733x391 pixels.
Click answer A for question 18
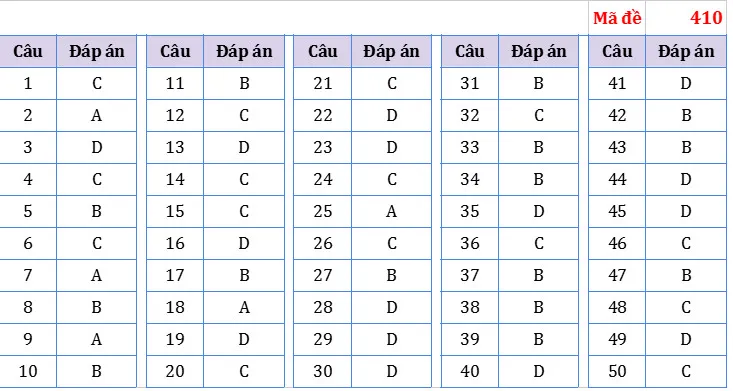244,307
